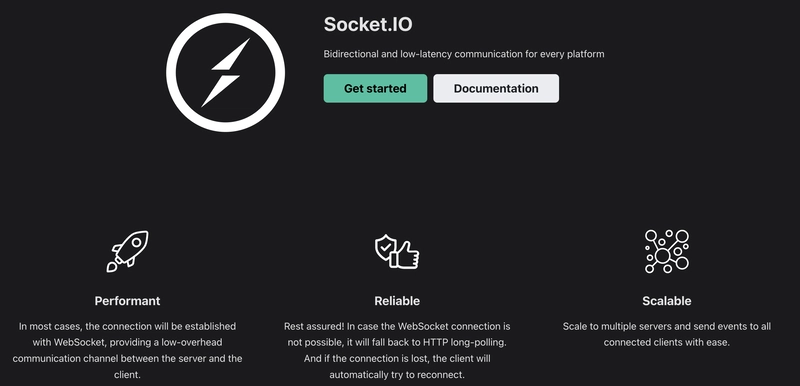
Task: Click the Socket.IO lightning bolt logo
Action: 225,72
